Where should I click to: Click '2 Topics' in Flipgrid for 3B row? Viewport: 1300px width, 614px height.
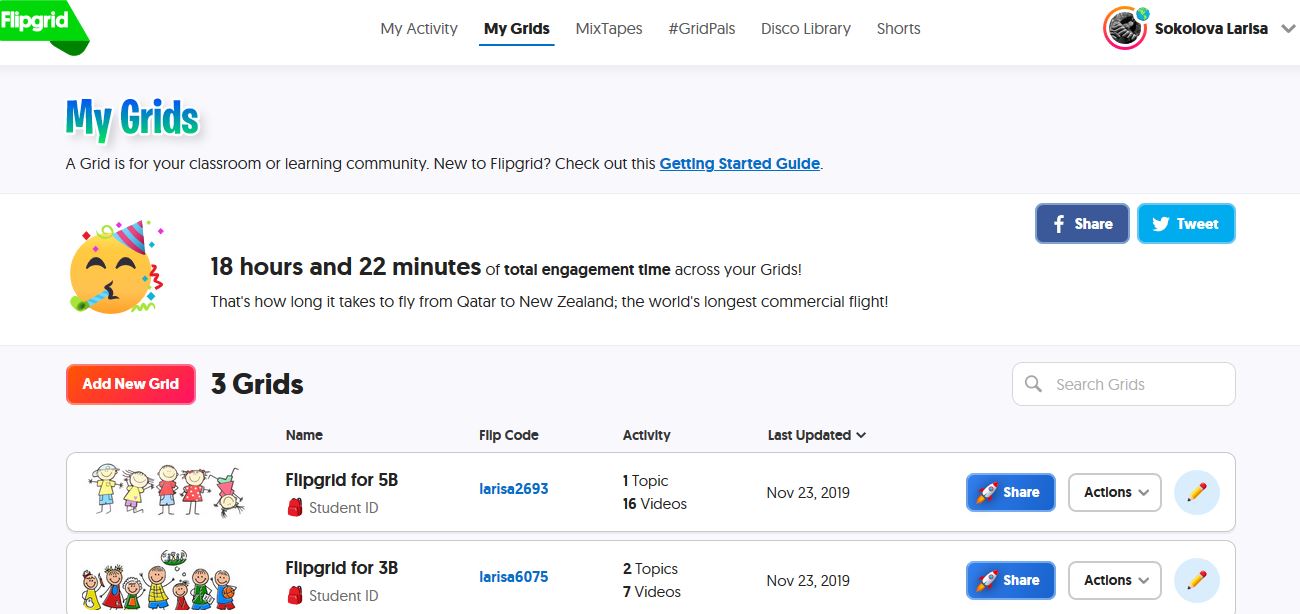[x=650, y=569]
